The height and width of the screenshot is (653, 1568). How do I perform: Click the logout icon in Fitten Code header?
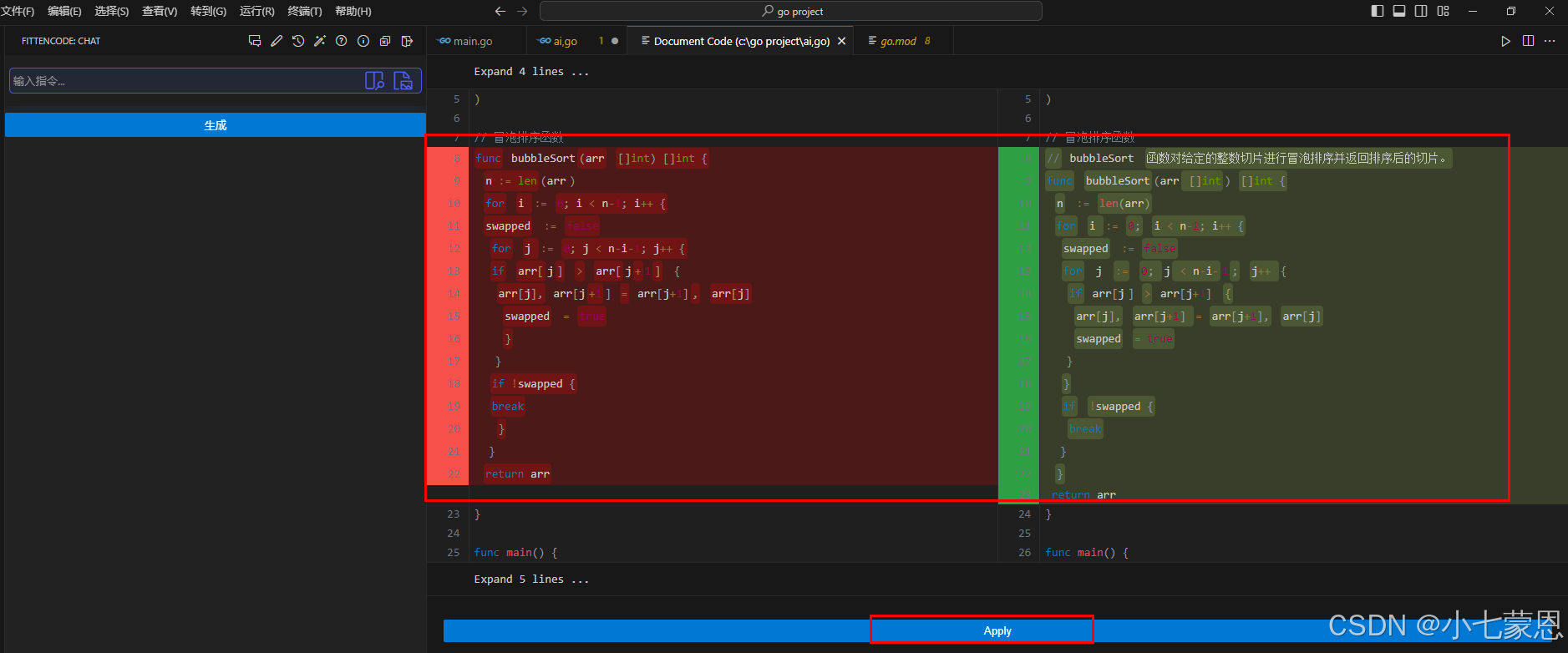[407, 41]
